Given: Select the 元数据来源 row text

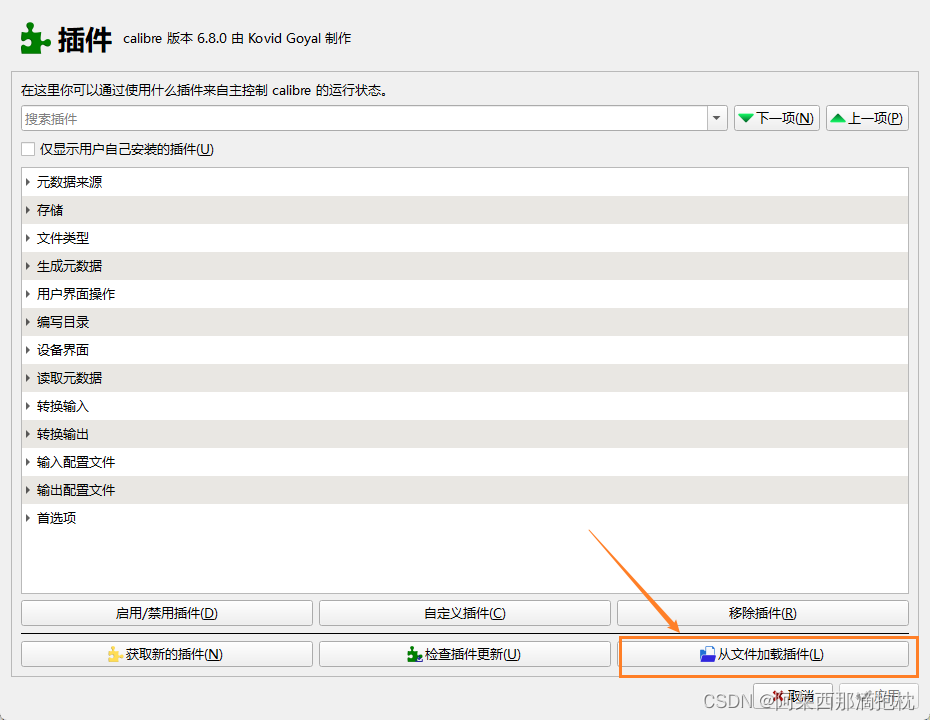Looking at the screenshot, I should 69,182.
